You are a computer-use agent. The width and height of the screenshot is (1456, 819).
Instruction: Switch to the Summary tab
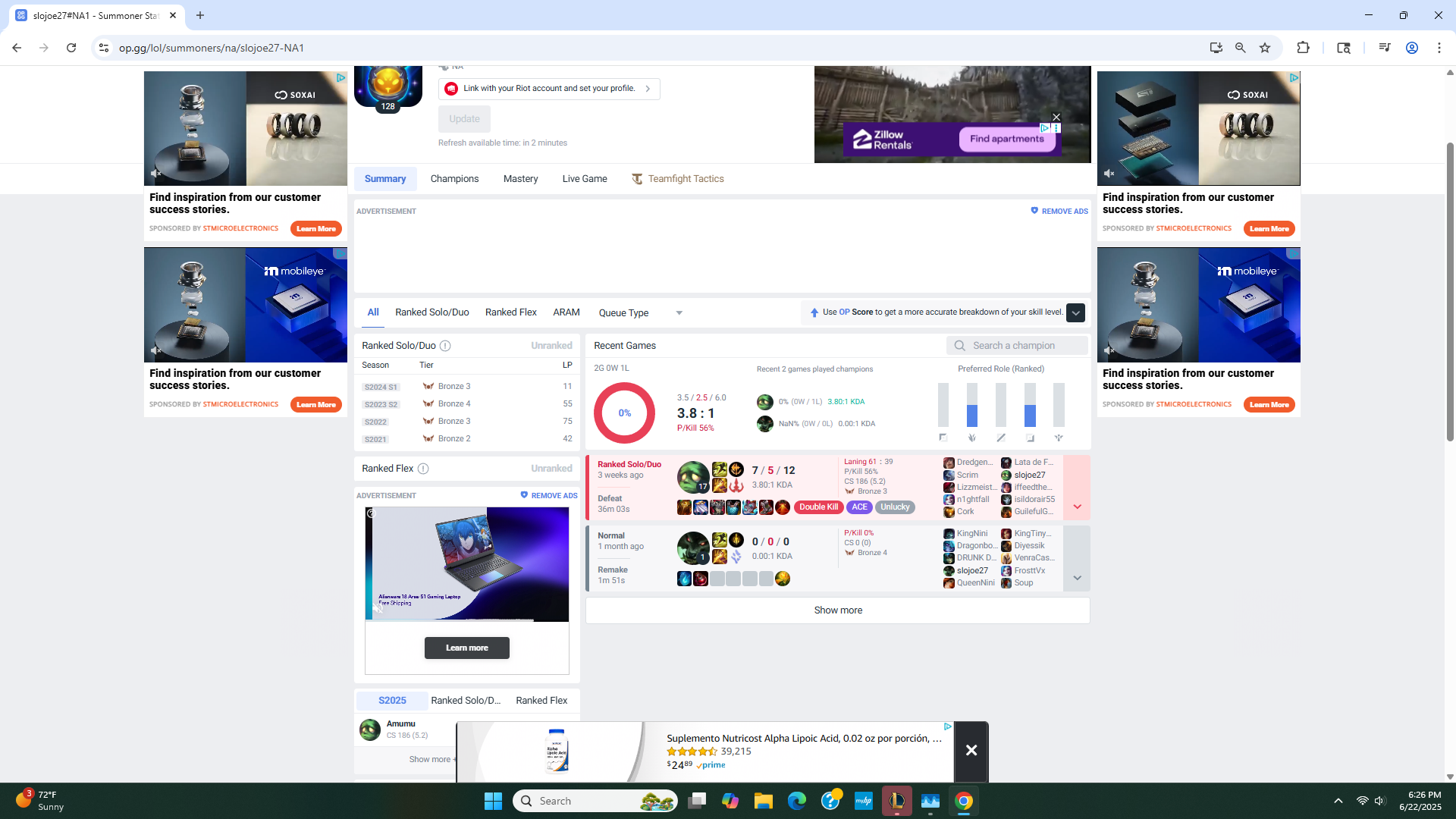385,179
